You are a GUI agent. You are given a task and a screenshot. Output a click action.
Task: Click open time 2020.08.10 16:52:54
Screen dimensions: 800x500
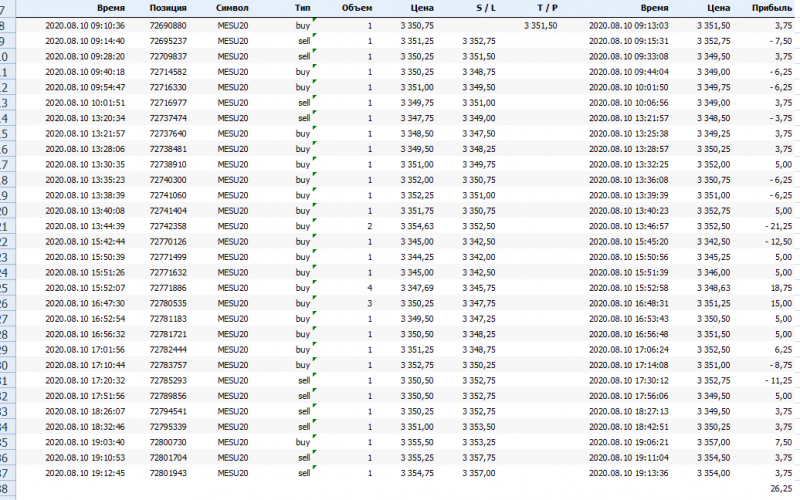coord(85,318)
